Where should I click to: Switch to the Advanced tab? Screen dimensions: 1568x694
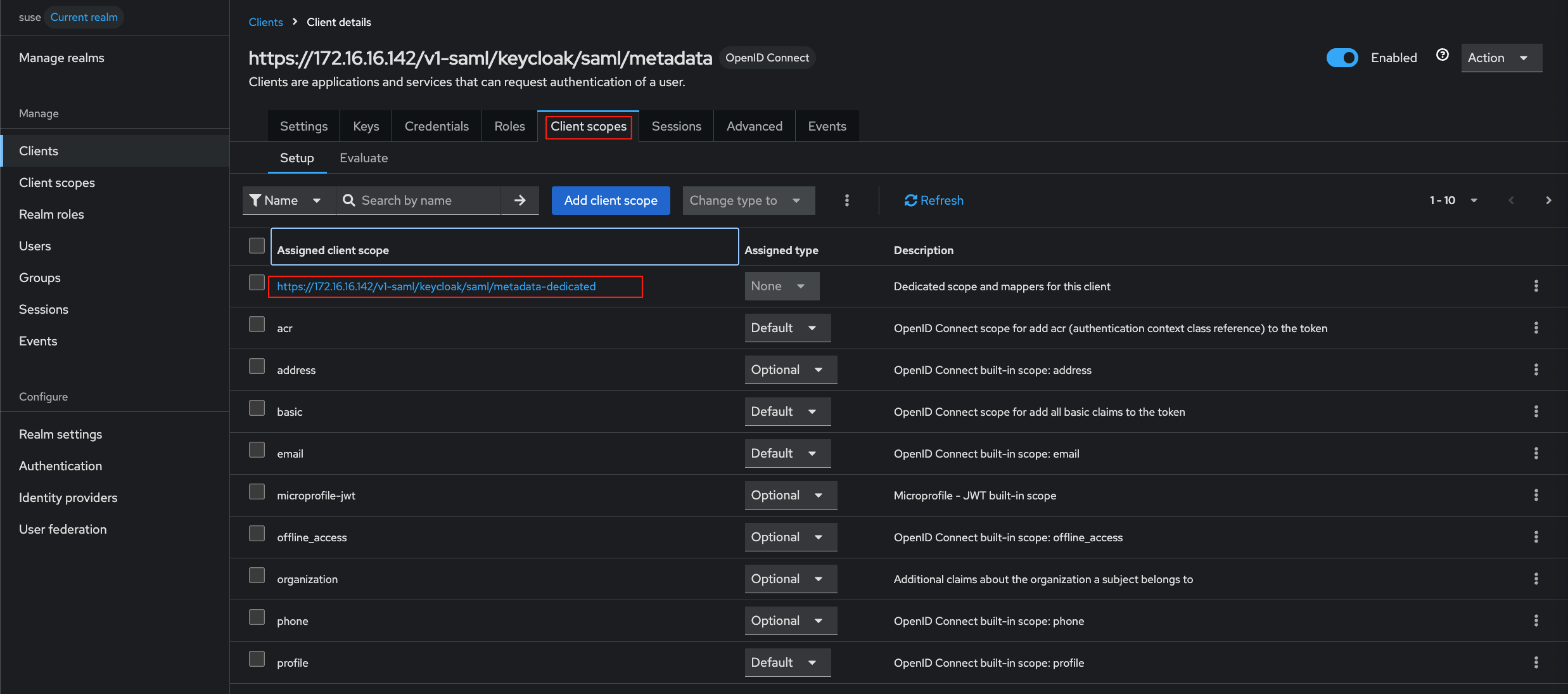754,126
